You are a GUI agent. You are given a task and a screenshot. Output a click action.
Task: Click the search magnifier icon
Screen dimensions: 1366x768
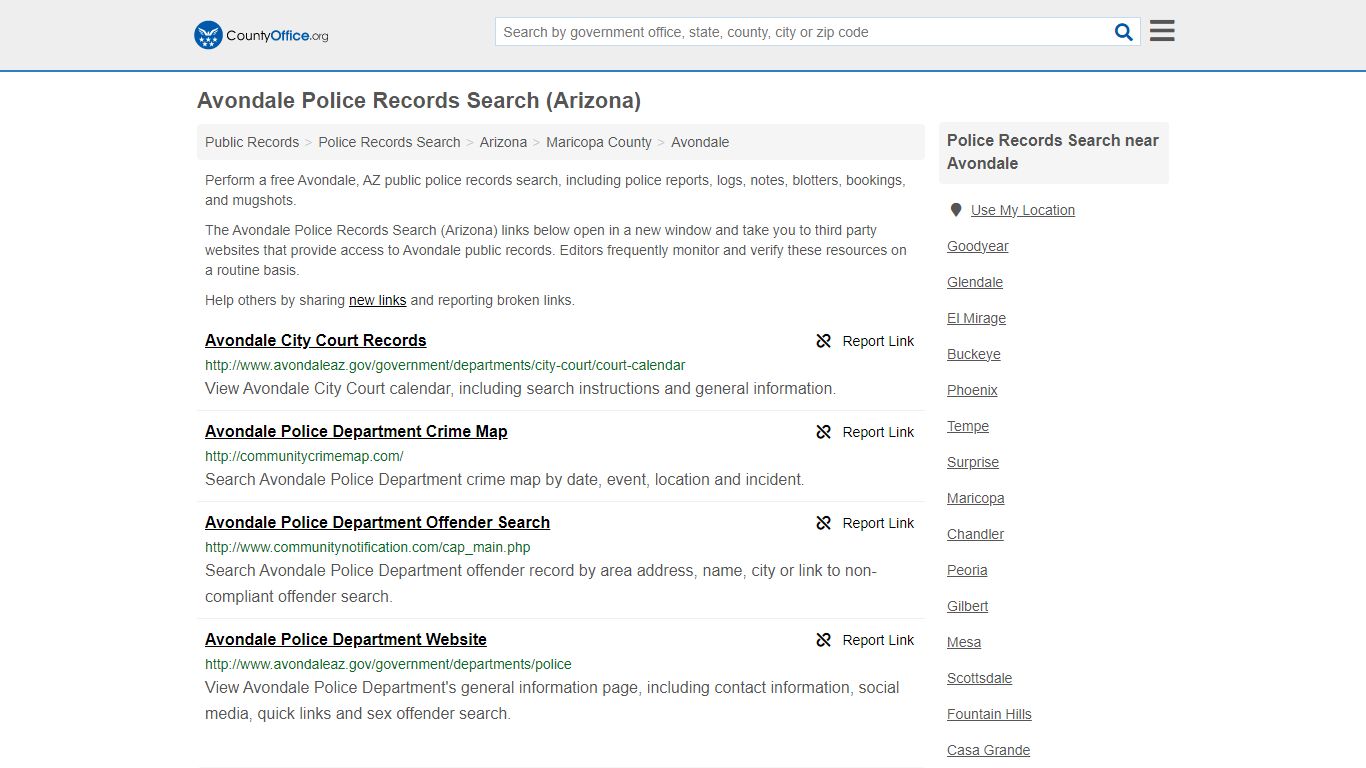(x=1124, y=32)
